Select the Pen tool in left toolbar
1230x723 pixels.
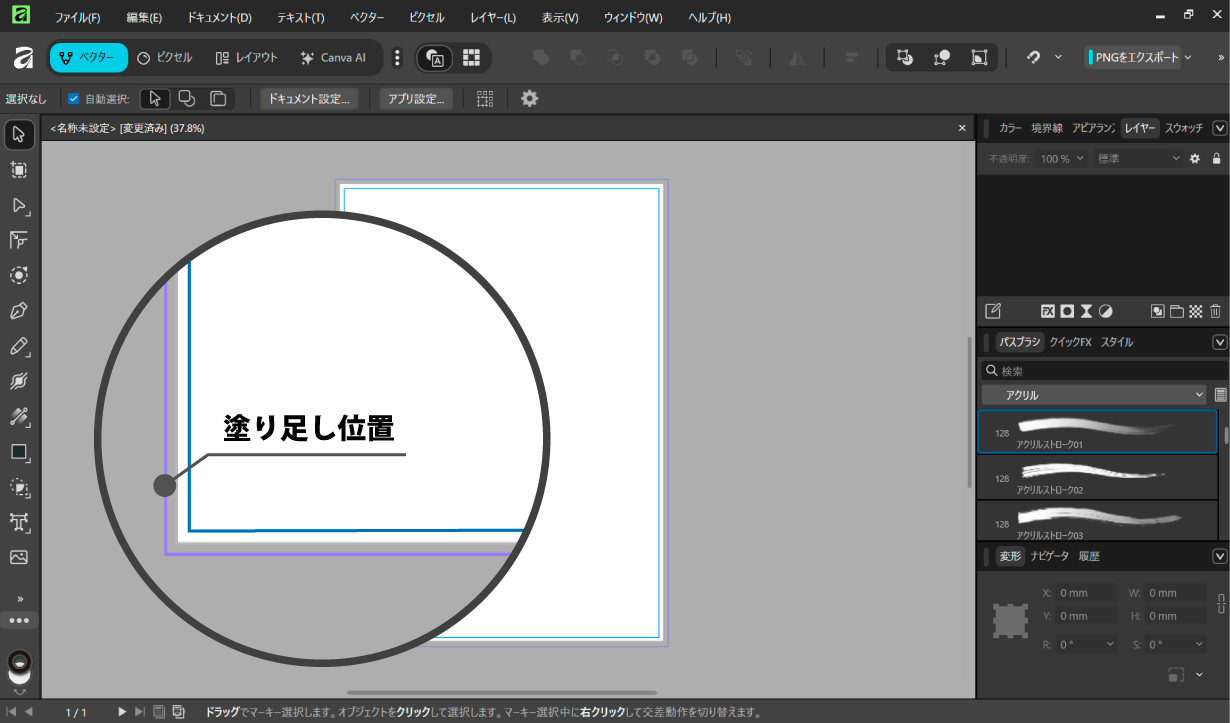[18, 311]
